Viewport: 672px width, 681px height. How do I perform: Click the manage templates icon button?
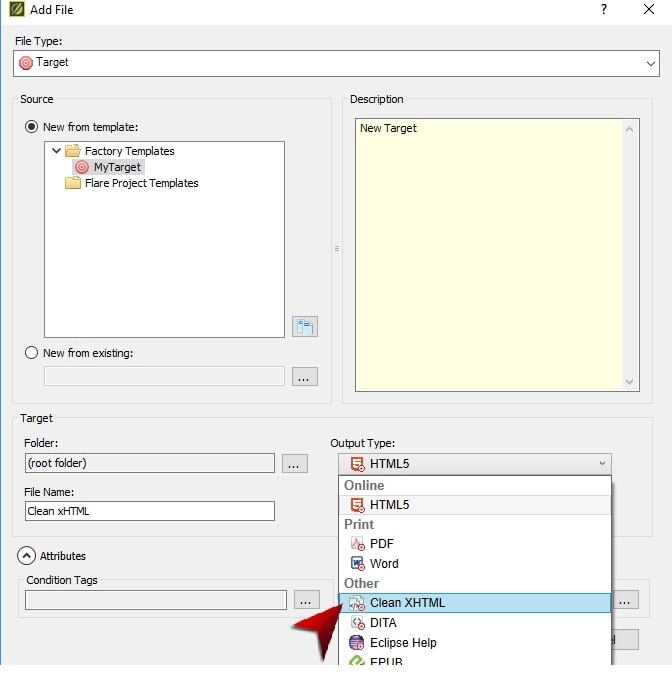pos(305,326)
